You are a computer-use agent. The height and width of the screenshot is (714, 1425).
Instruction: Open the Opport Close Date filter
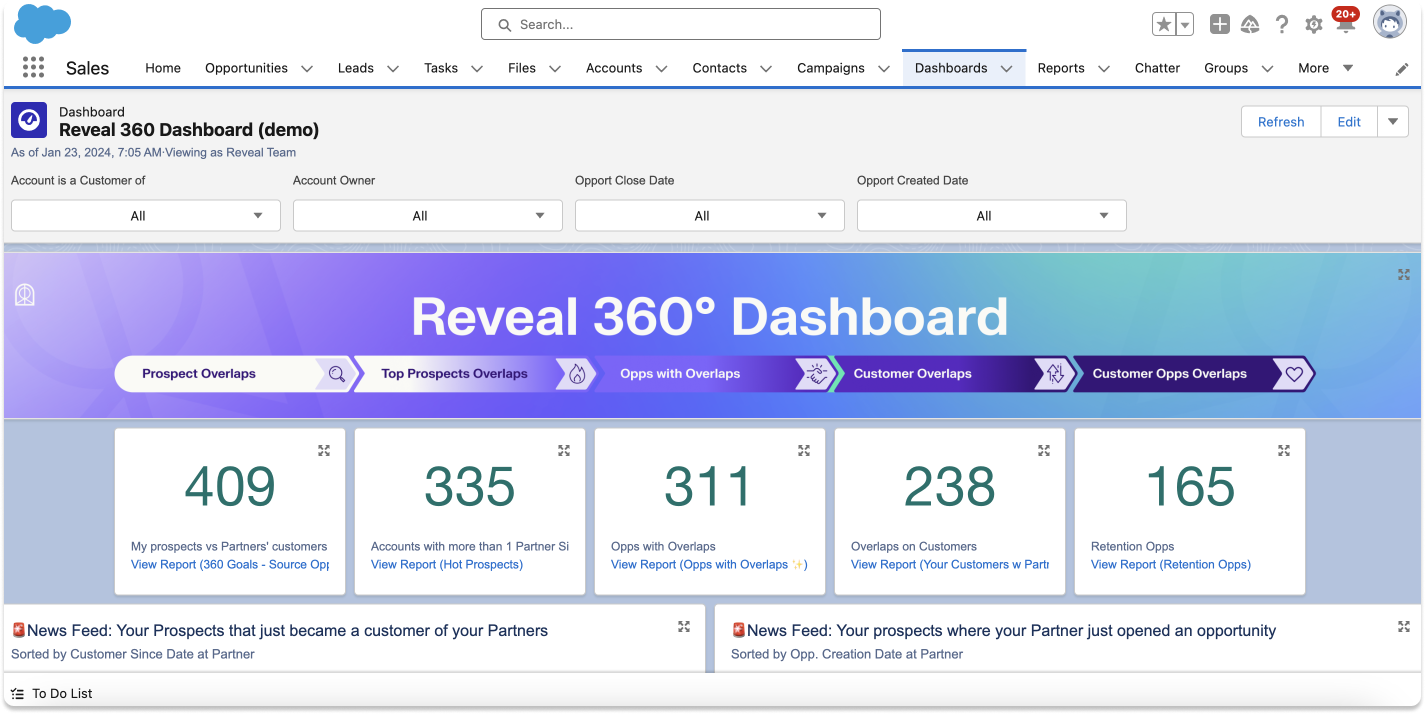pos(710,216)
